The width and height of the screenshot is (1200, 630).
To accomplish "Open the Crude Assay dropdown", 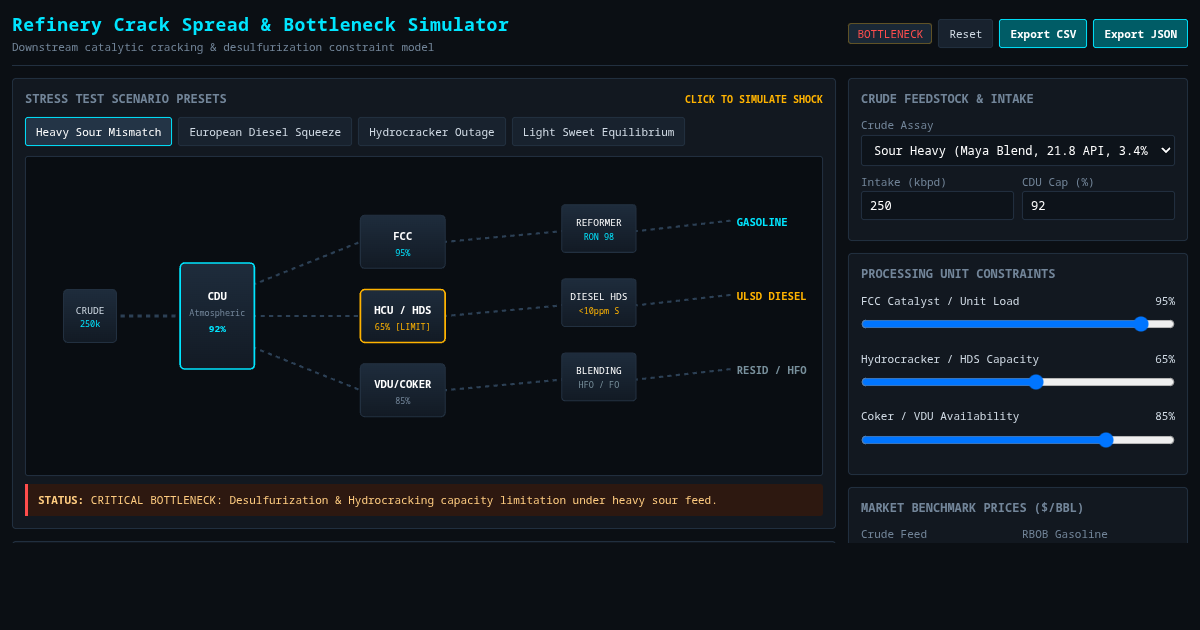I will click(1018, 151).
